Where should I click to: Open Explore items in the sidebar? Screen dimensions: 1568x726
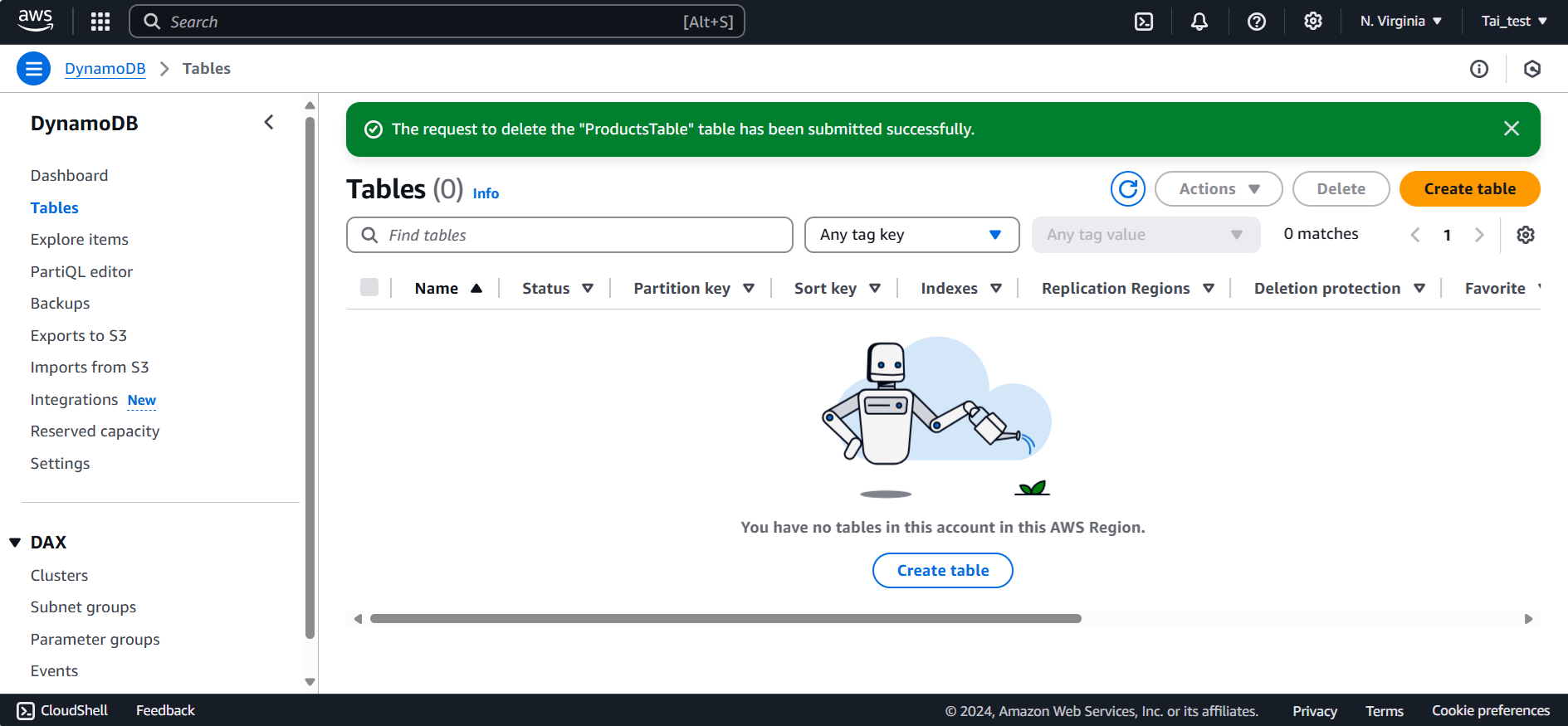point(80,240)
